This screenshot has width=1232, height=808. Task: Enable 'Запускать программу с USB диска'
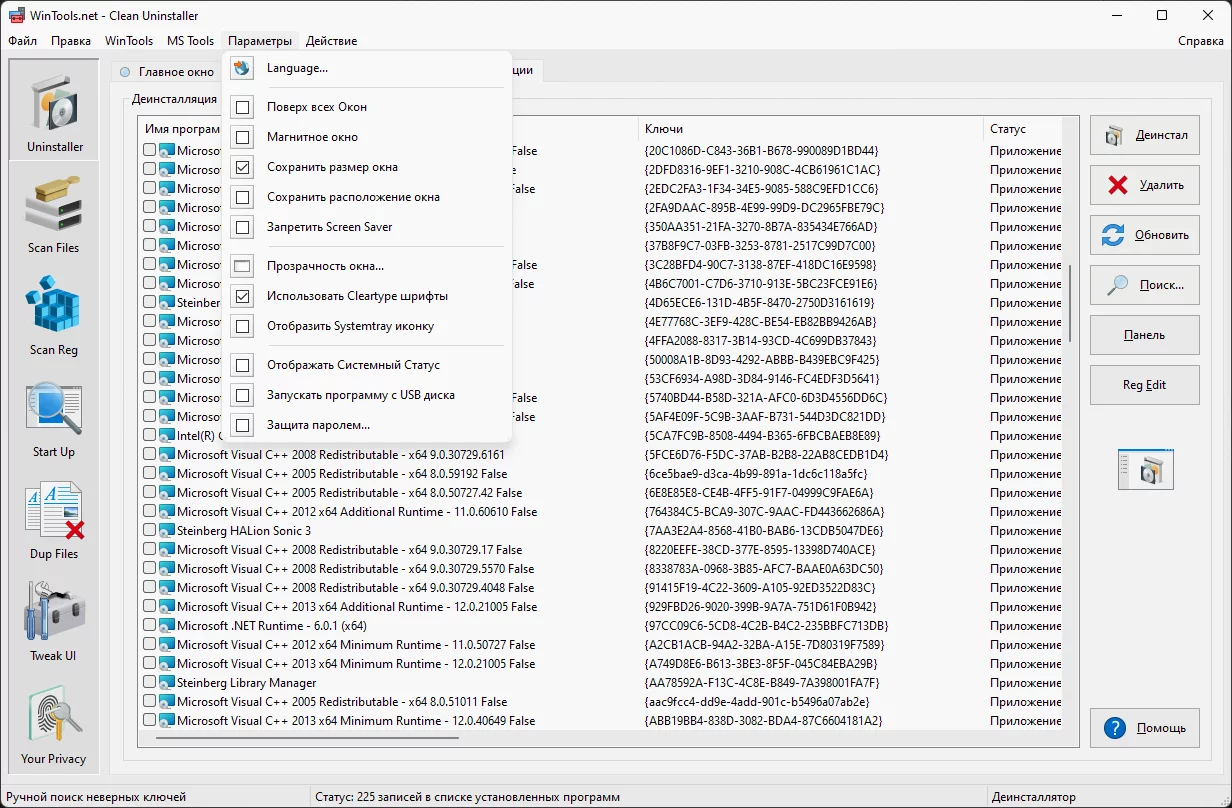pos(242,395)
